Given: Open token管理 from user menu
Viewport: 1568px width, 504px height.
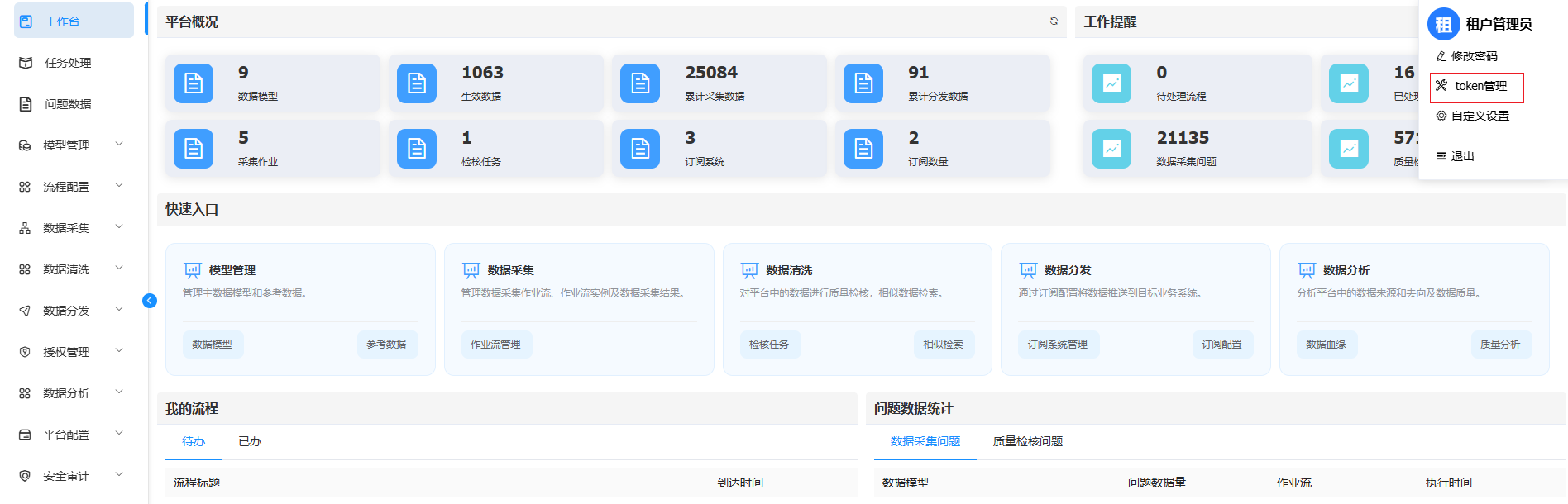Looking at the screenshot, I should [1480, 86].
